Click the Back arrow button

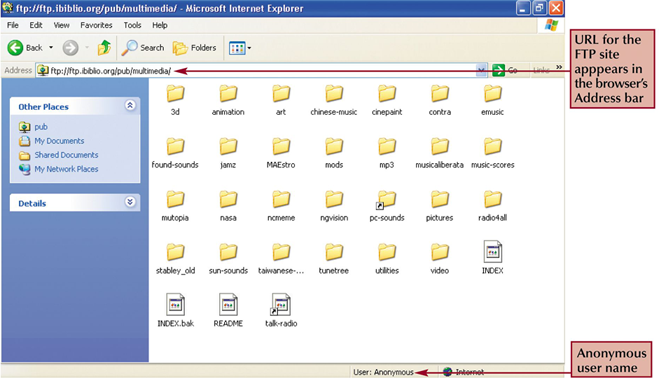15,48
